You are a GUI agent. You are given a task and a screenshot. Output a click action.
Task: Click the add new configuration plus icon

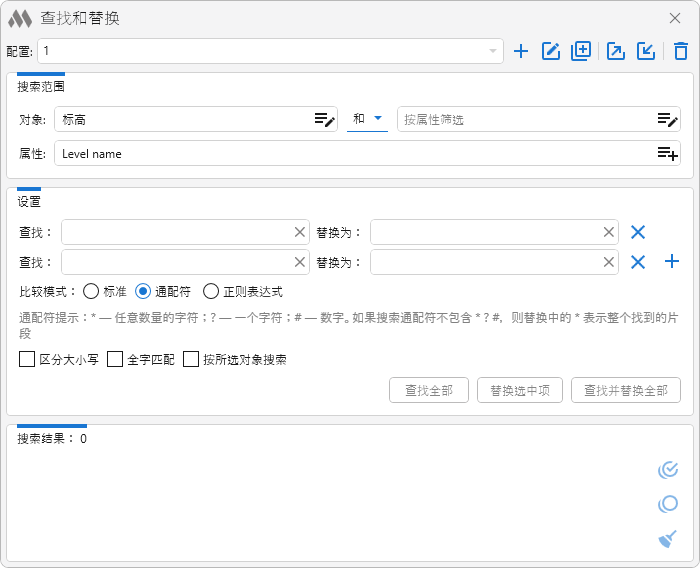click(x=520, y=51)
